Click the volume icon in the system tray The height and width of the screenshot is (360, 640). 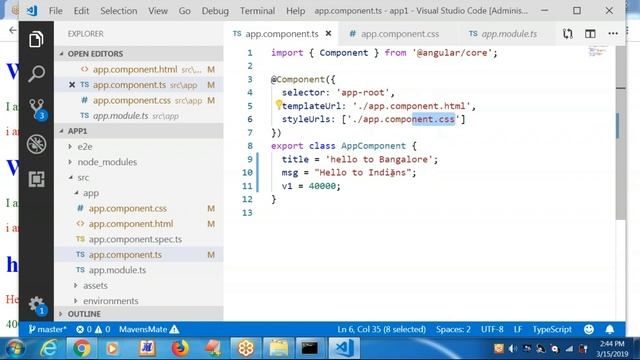tap(513, 349)
